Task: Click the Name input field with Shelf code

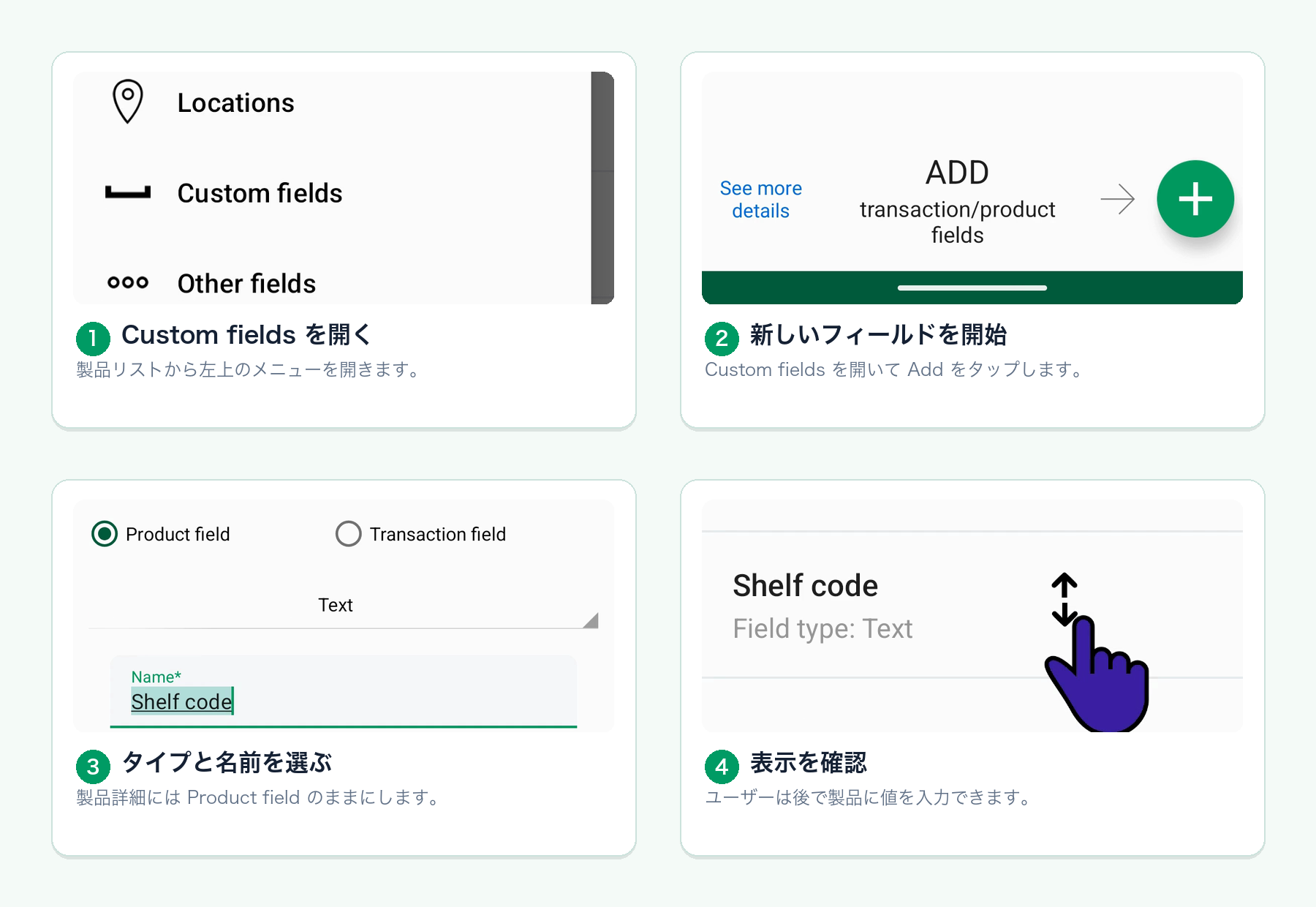Action: pos(344,692)
